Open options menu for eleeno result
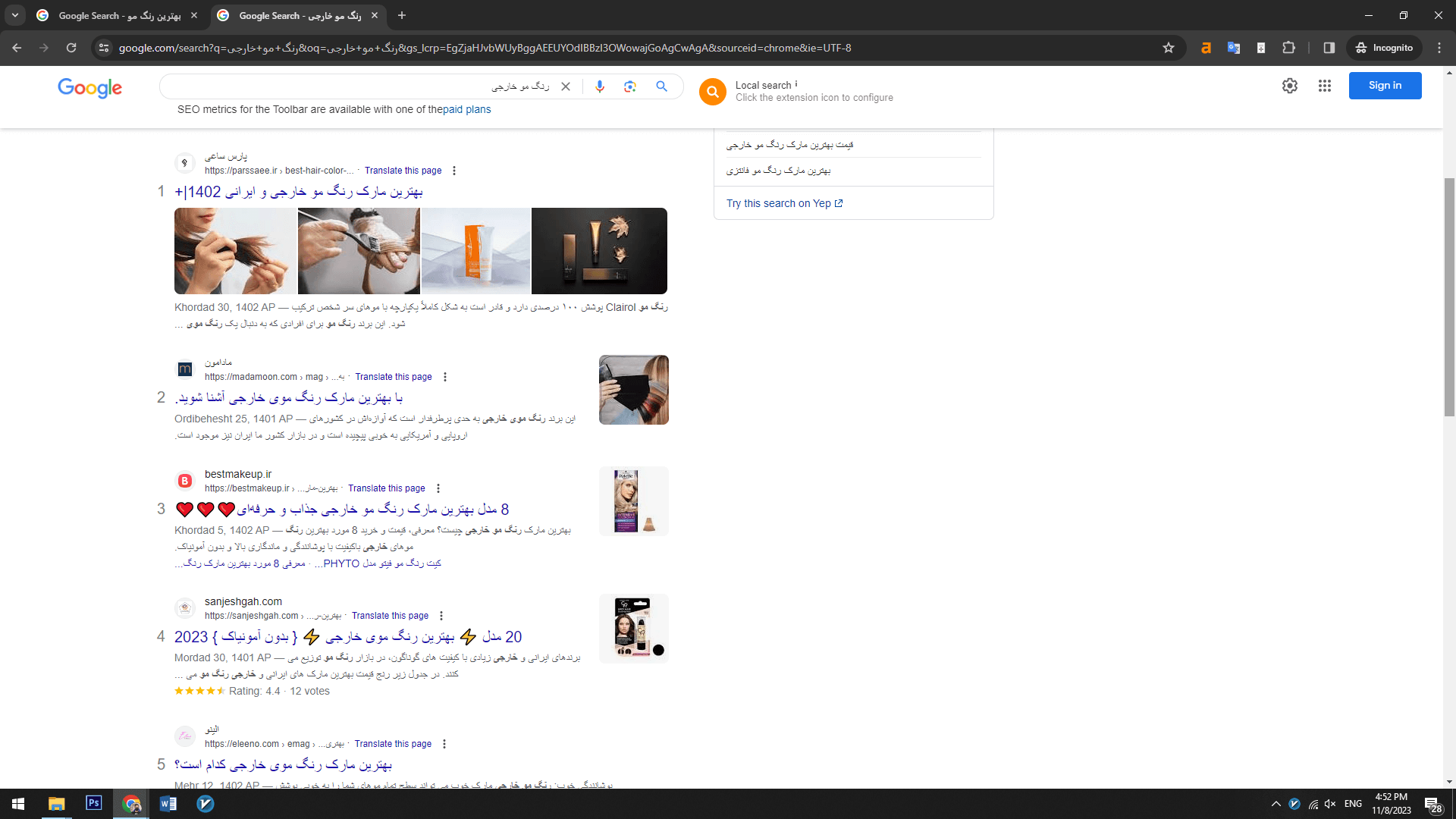 point(444,744)
